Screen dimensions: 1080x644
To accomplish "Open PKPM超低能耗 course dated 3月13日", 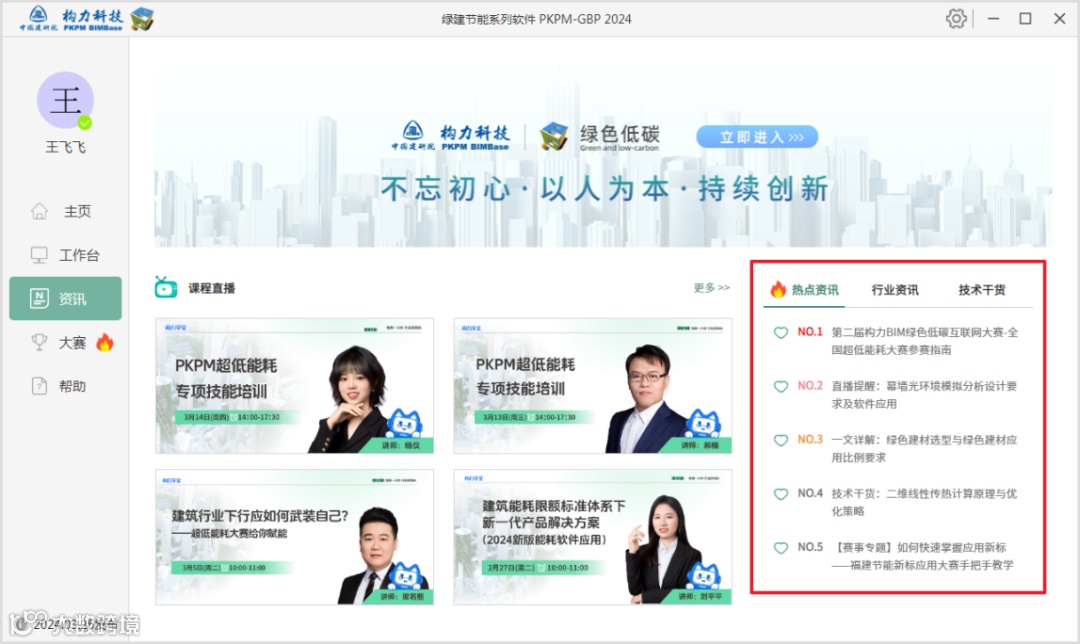I will point(592,386).
